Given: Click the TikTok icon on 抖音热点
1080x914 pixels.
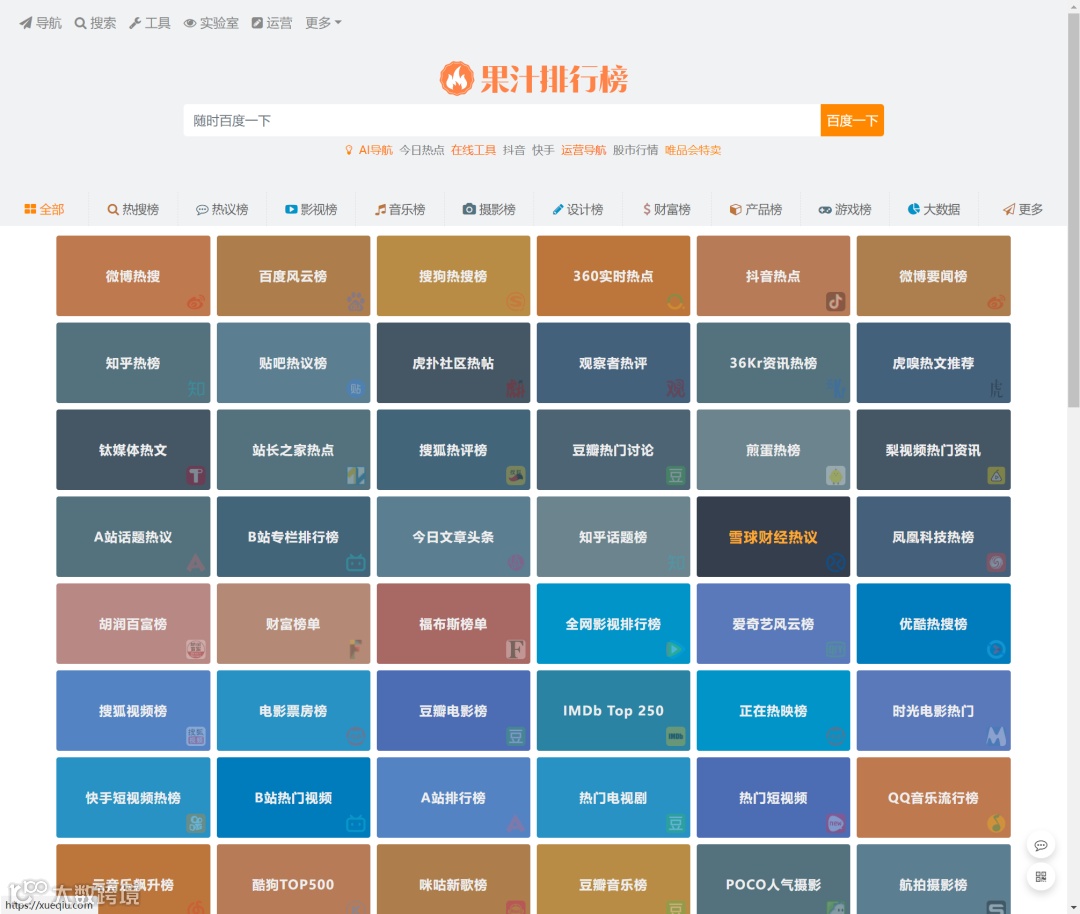Looking at the screenshot, I should [835, 302].
